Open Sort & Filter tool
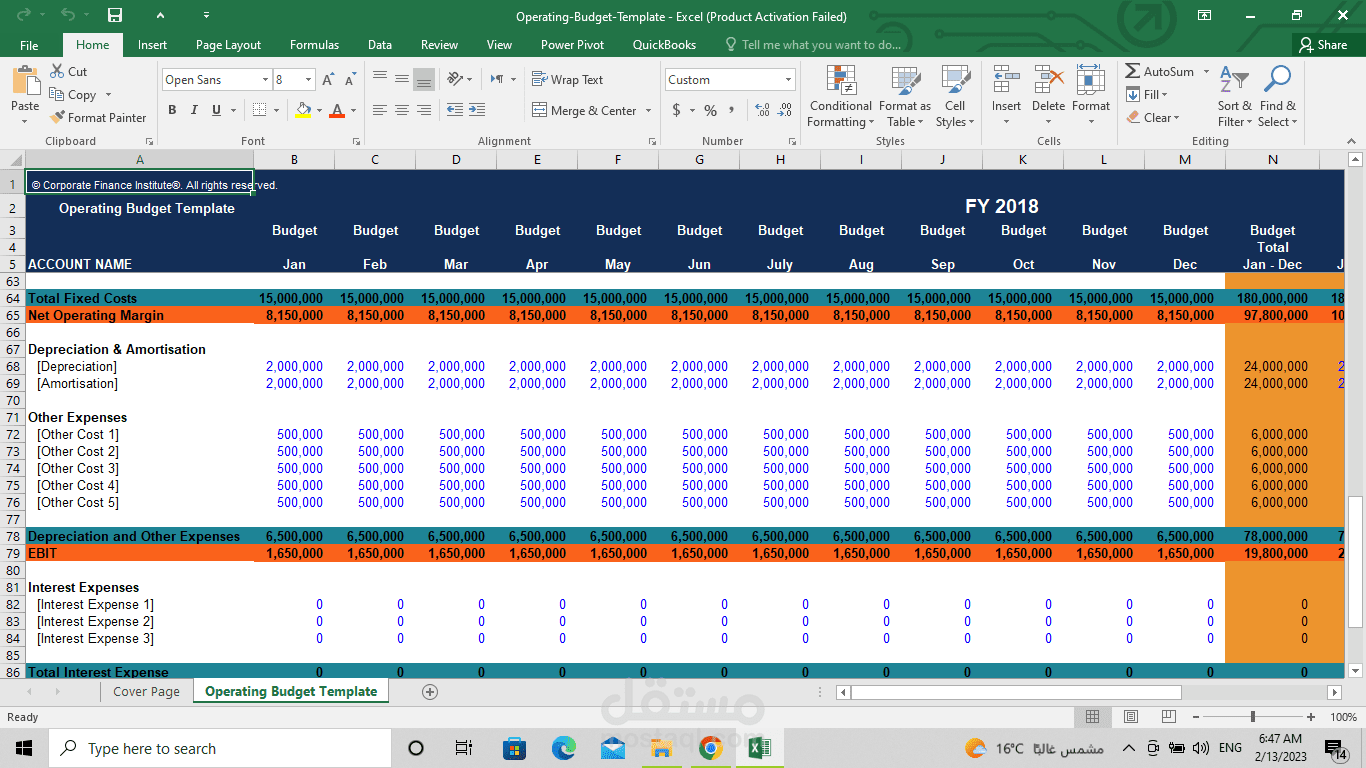 click(x=1234, y=97)
